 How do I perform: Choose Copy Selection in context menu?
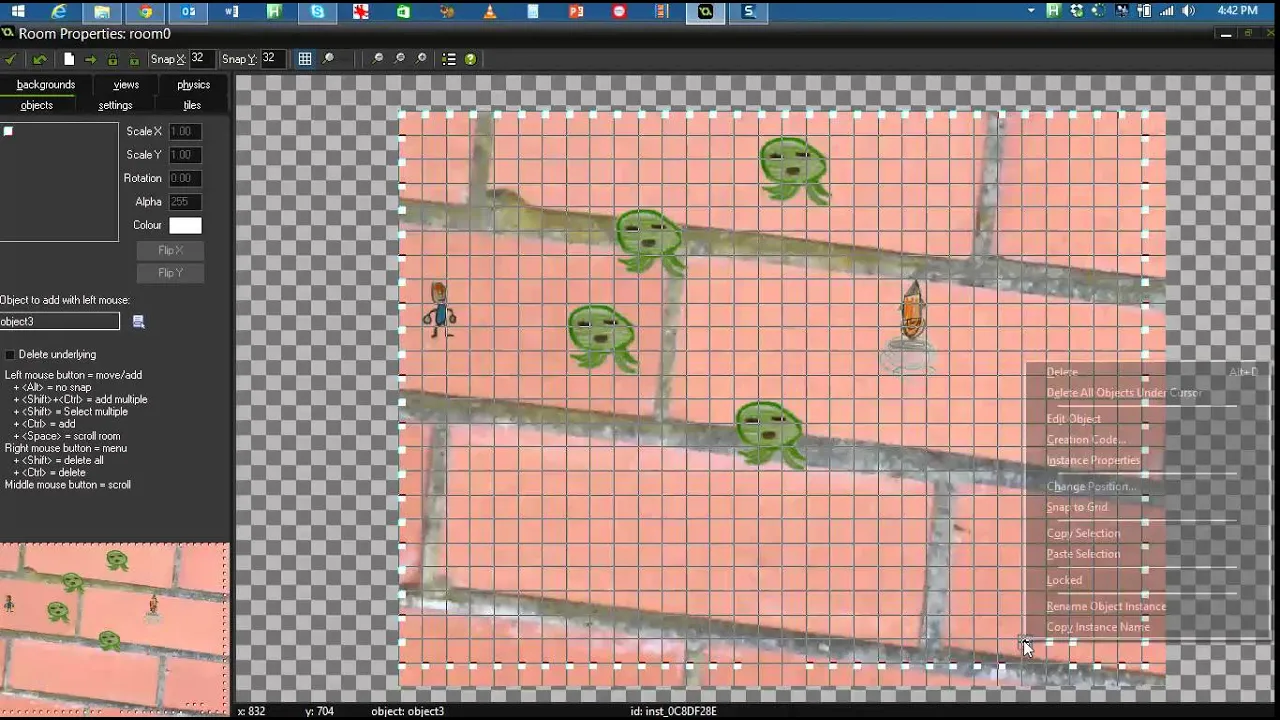coord(1083,534)
